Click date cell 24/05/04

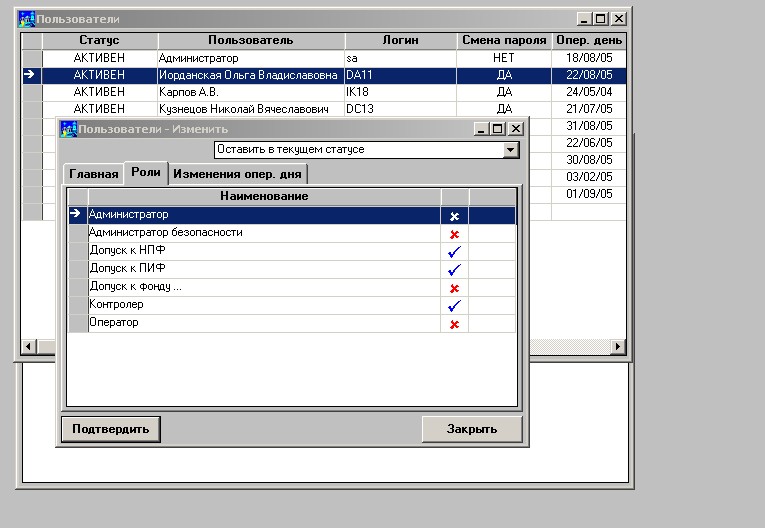pyautogui.click(x=589, y=92)
